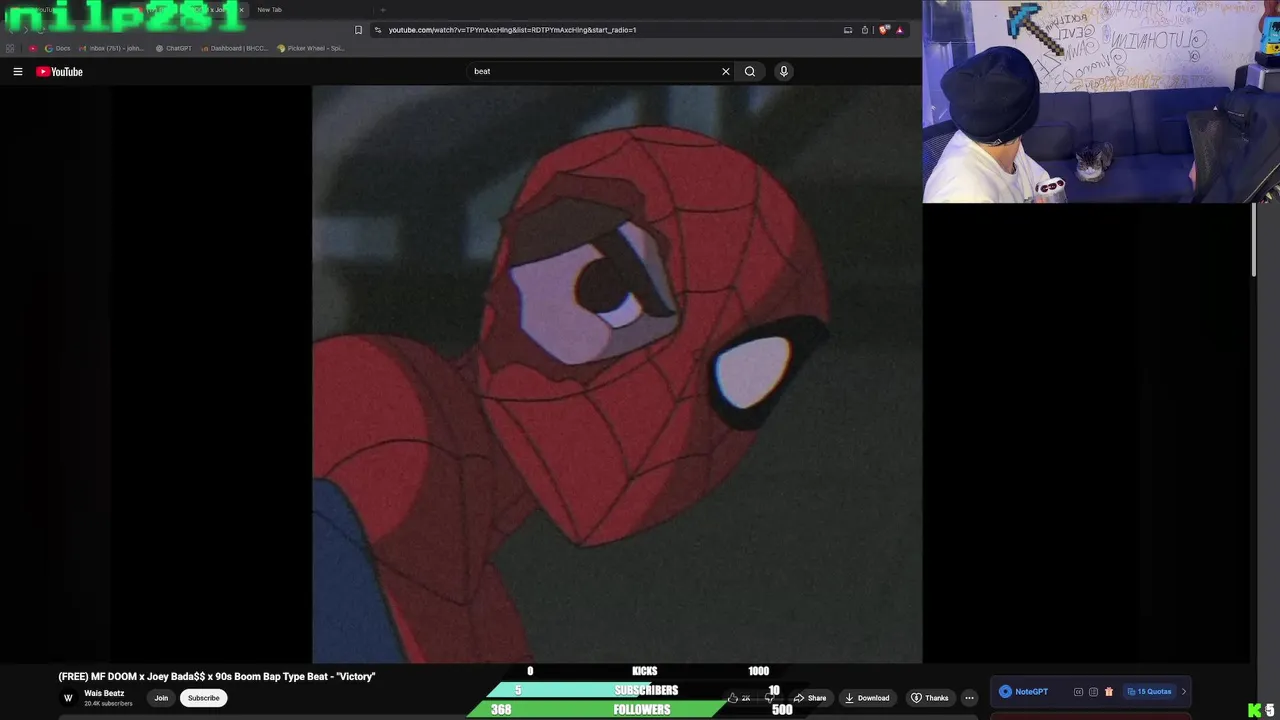Subscribe to Wais Beatz
Screen dimensions: 1280x720
pos(203,698)
